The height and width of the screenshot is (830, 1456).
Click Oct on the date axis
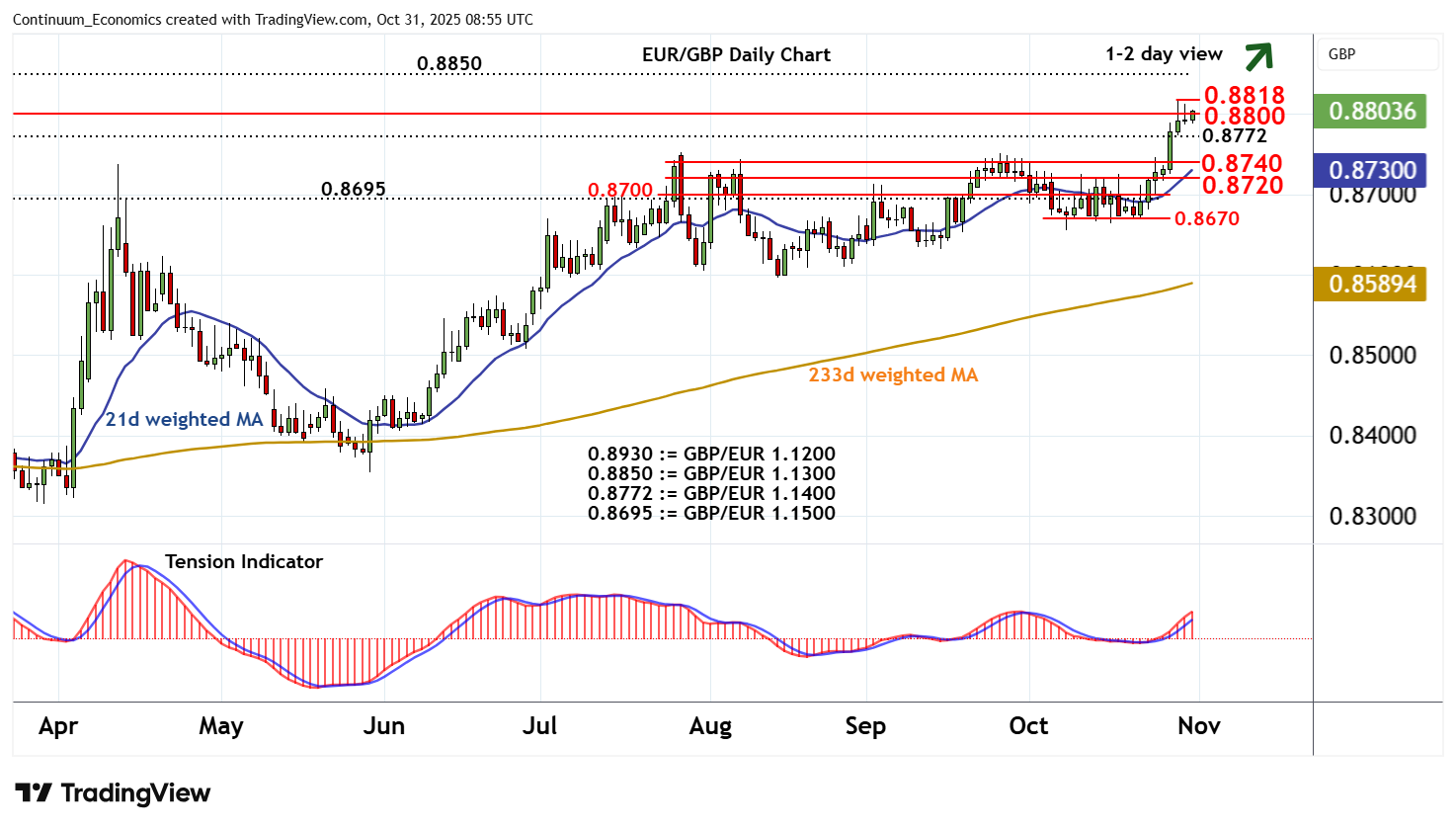pyautogui.click(x=1028, y=726)
